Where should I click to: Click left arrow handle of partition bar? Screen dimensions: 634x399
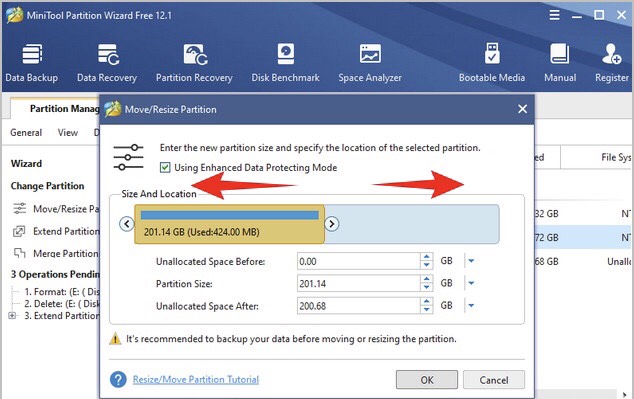coord(127,224)
